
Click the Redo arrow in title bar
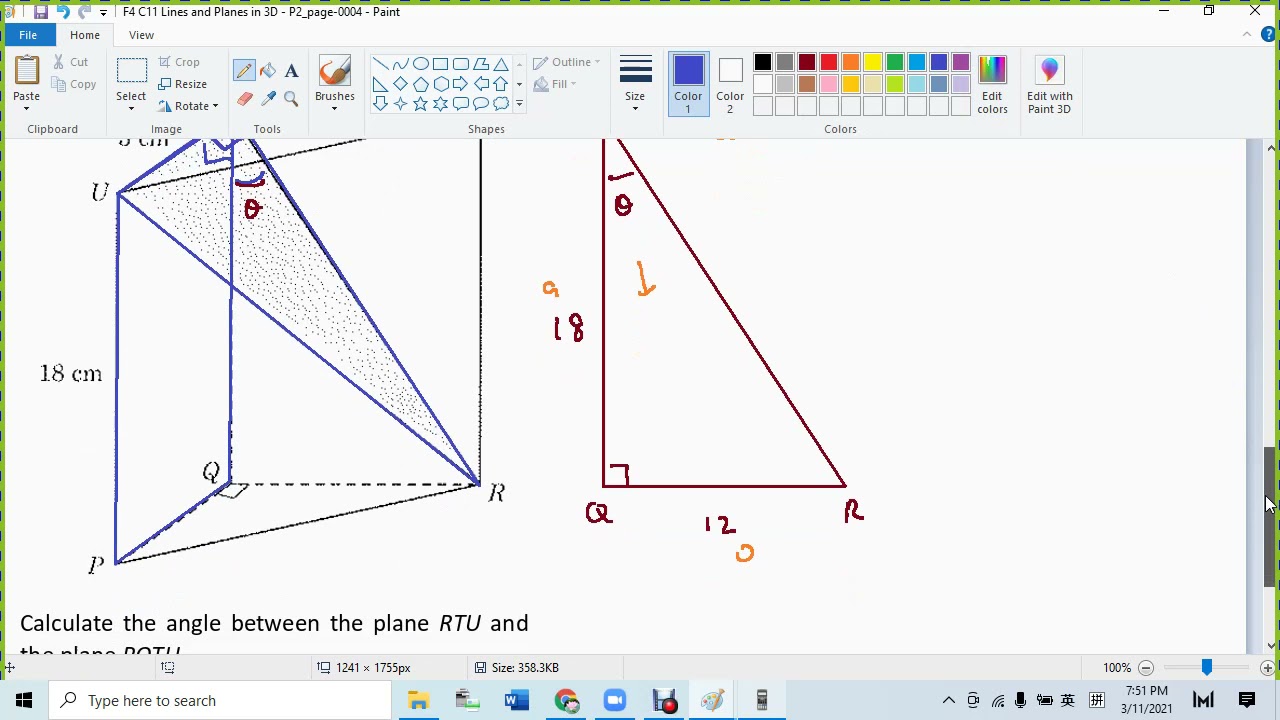pyautogui.click(x=84, y=12)
